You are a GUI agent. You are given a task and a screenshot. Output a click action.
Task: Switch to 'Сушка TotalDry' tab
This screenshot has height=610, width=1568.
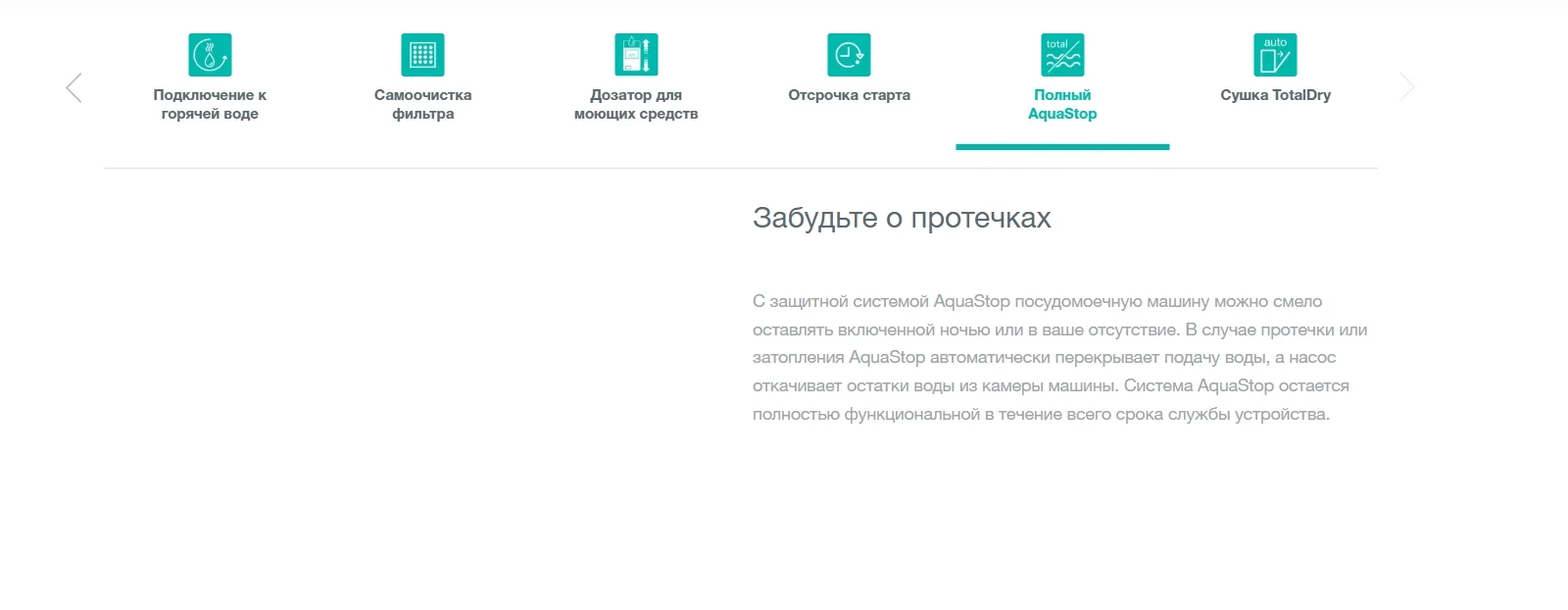point(1275,95)
